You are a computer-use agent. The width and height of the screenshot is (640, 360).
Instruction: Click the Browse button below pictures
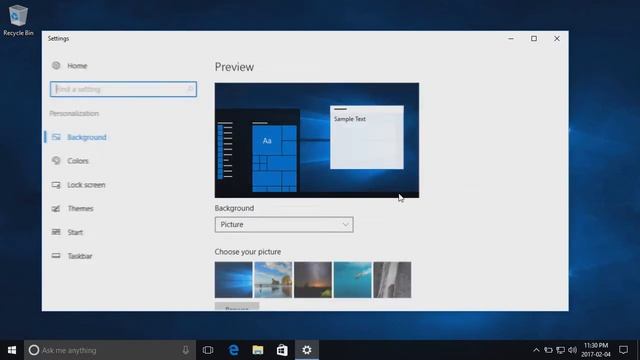tap(237, 307)
